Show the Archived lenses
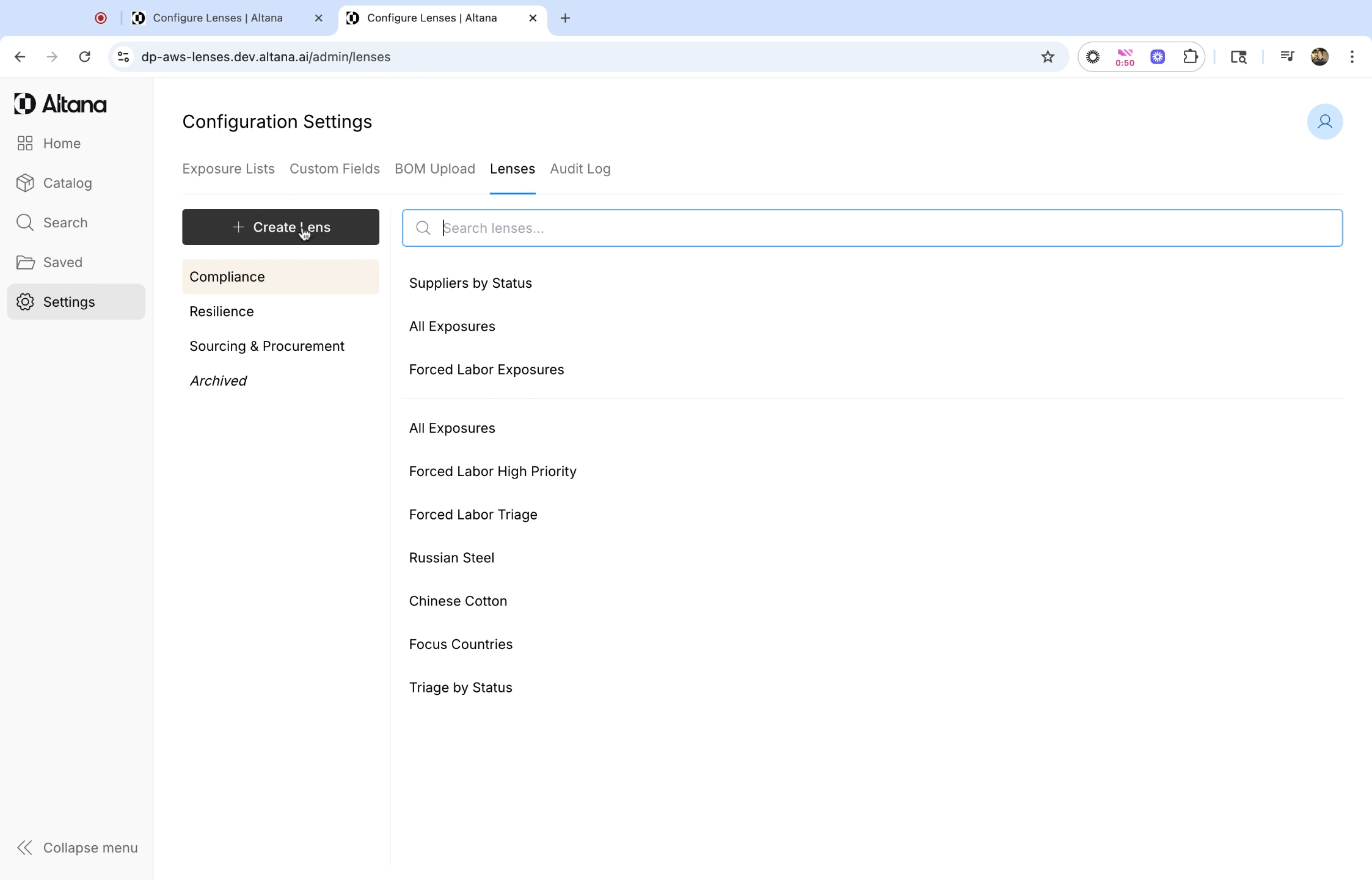1372x880 pixels. pyautogui.click(x=218, y=381)
